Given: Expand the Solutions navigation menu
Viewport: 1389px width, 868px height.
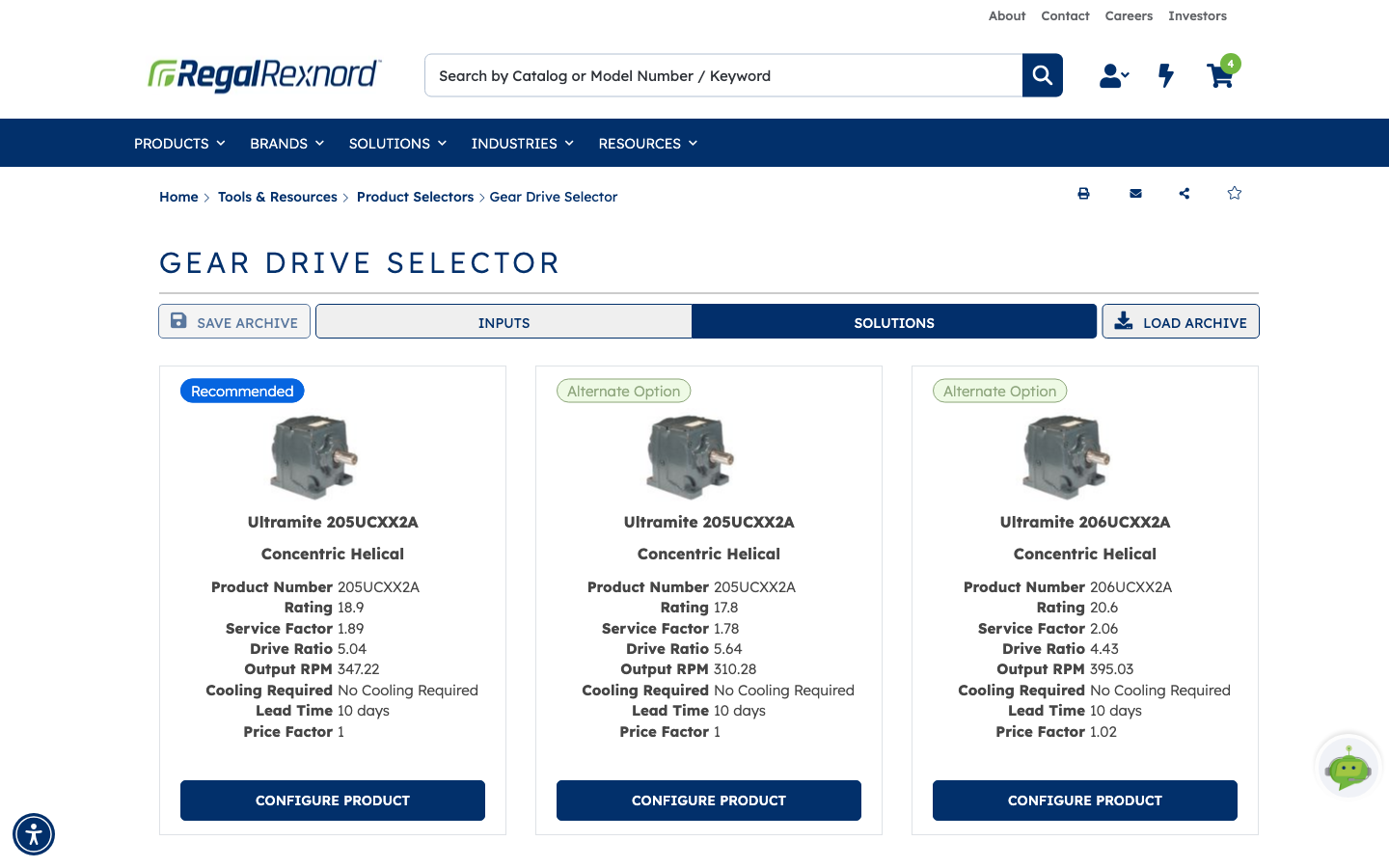Looking at the screenshot, I should [x=397, y=144].
